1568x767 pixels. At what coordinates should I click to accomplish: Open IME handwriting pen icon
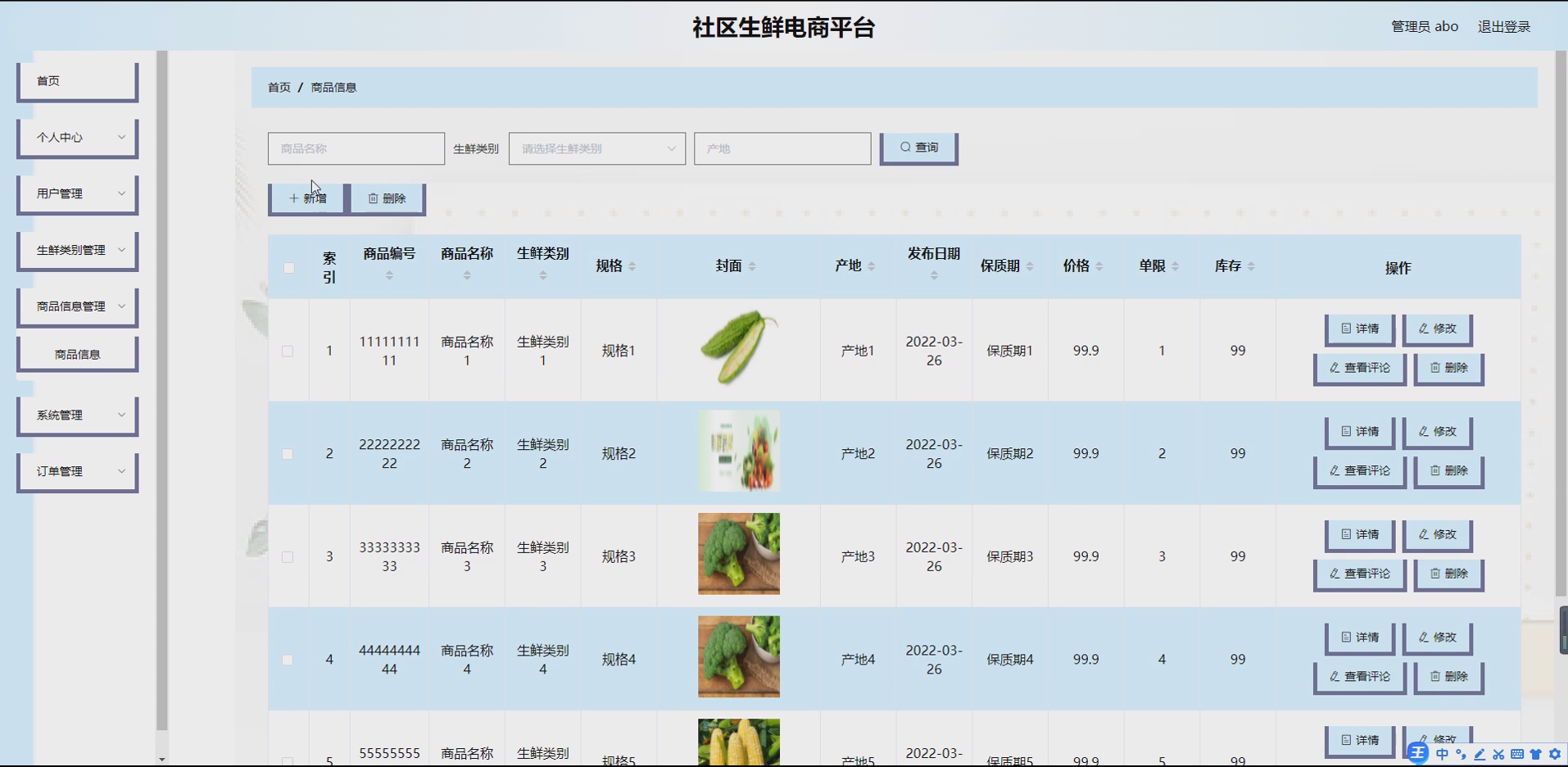[x=1480, y=755]
